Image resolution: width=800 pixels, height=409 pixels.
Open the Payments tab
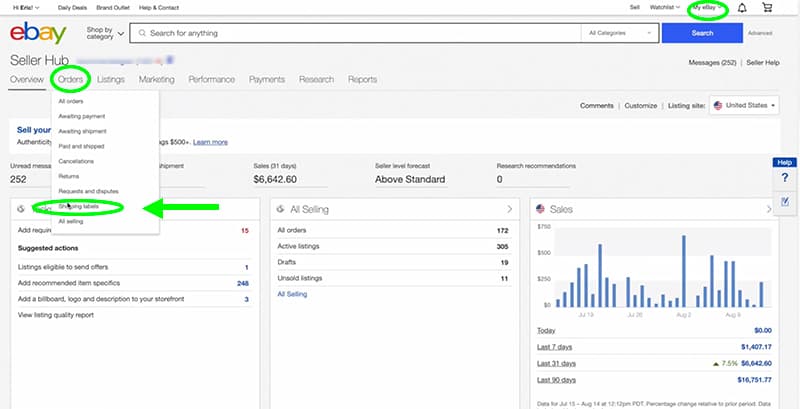pos(267,80)
